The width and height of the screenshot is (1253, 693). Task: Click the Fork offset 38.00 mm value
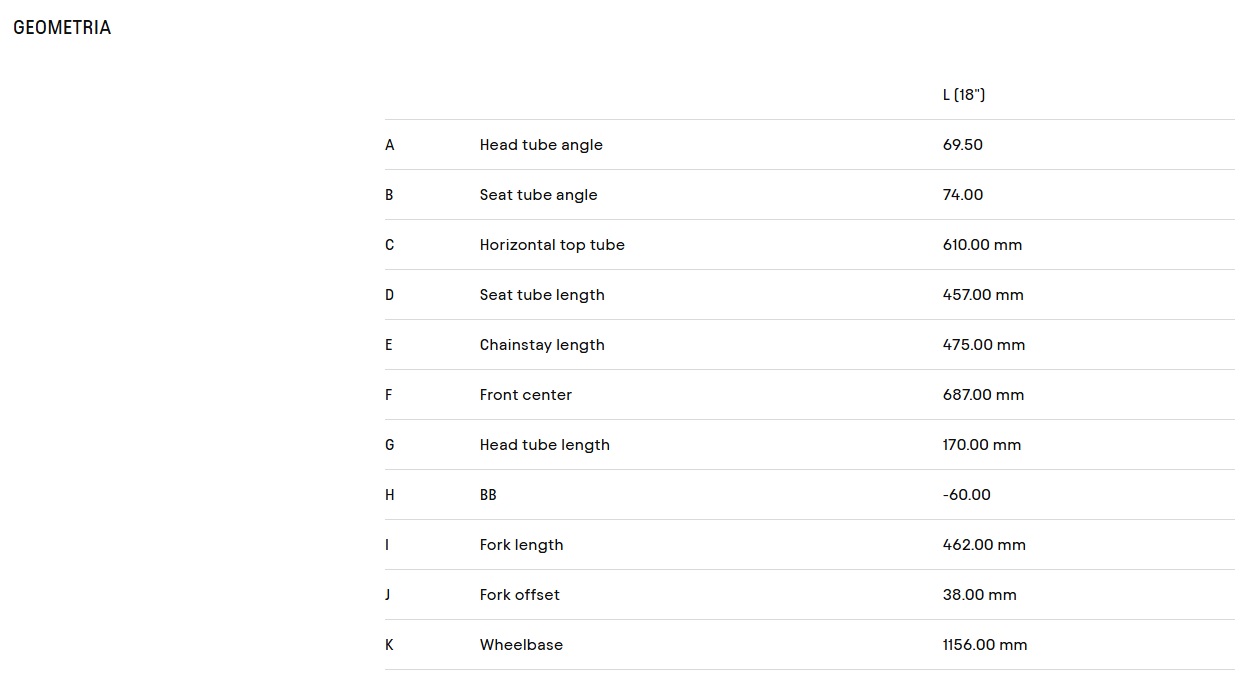tap(980, 595)
